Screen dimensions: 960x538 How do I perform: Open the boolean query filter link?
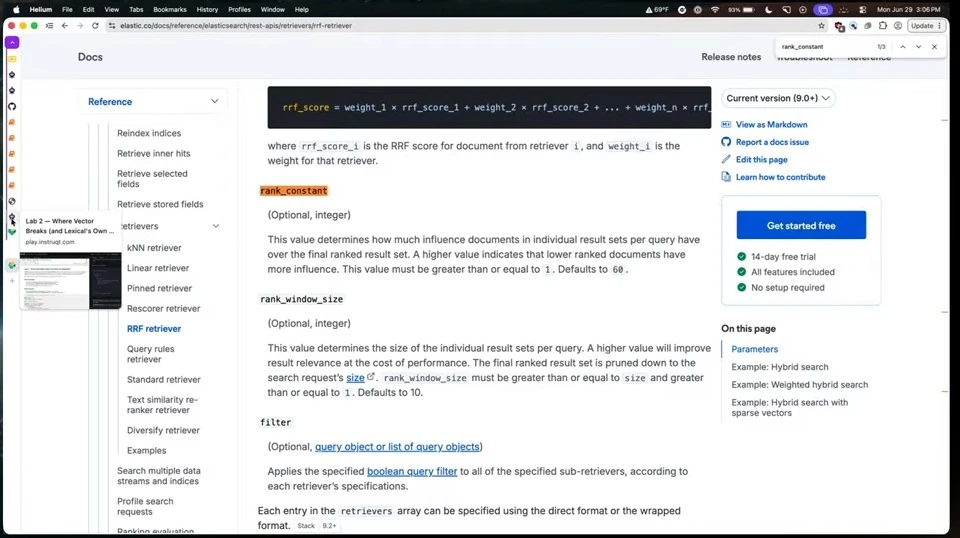(x=412, y=471)
